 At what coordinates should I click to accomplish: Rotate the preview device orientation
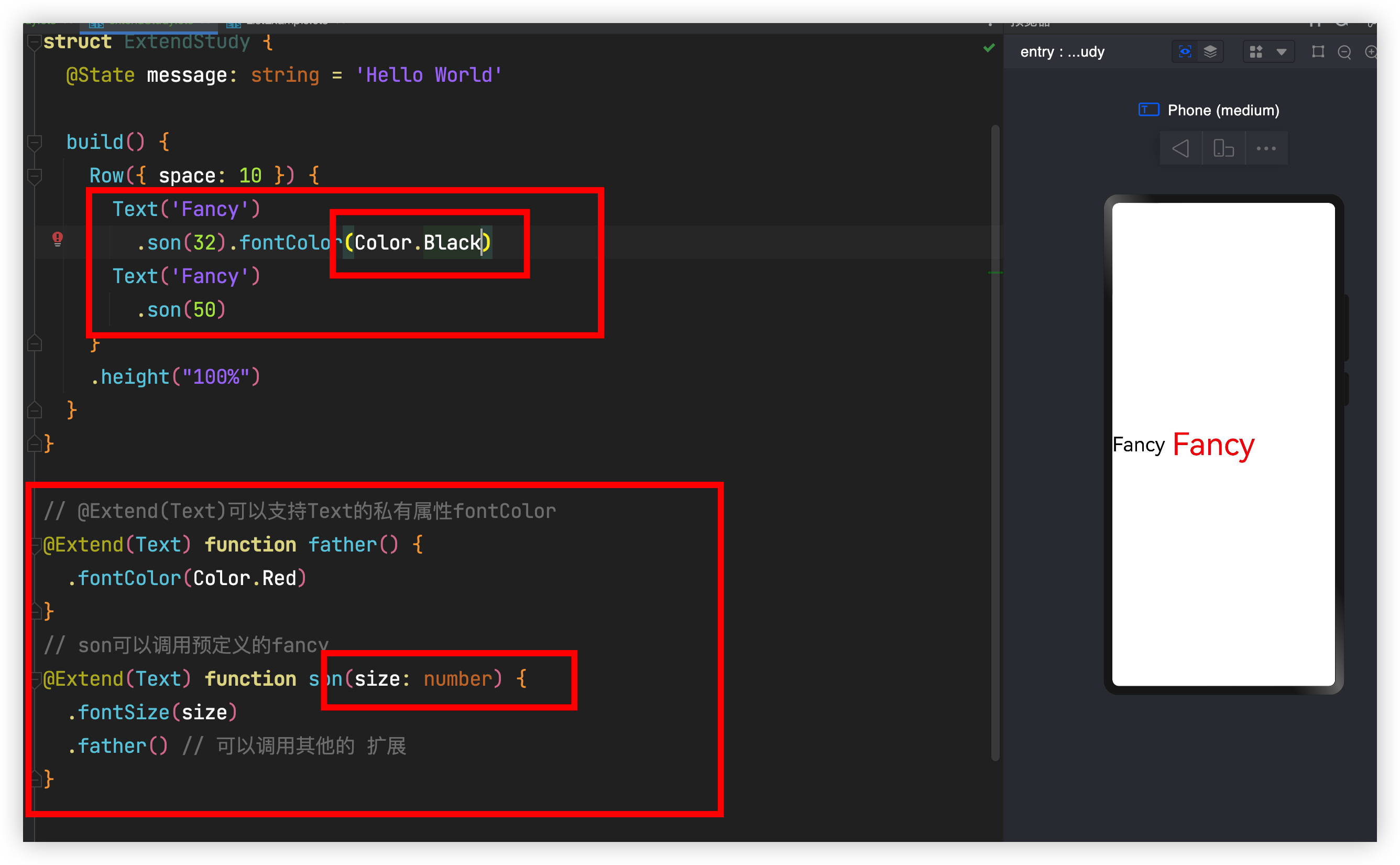(1223, 149)
